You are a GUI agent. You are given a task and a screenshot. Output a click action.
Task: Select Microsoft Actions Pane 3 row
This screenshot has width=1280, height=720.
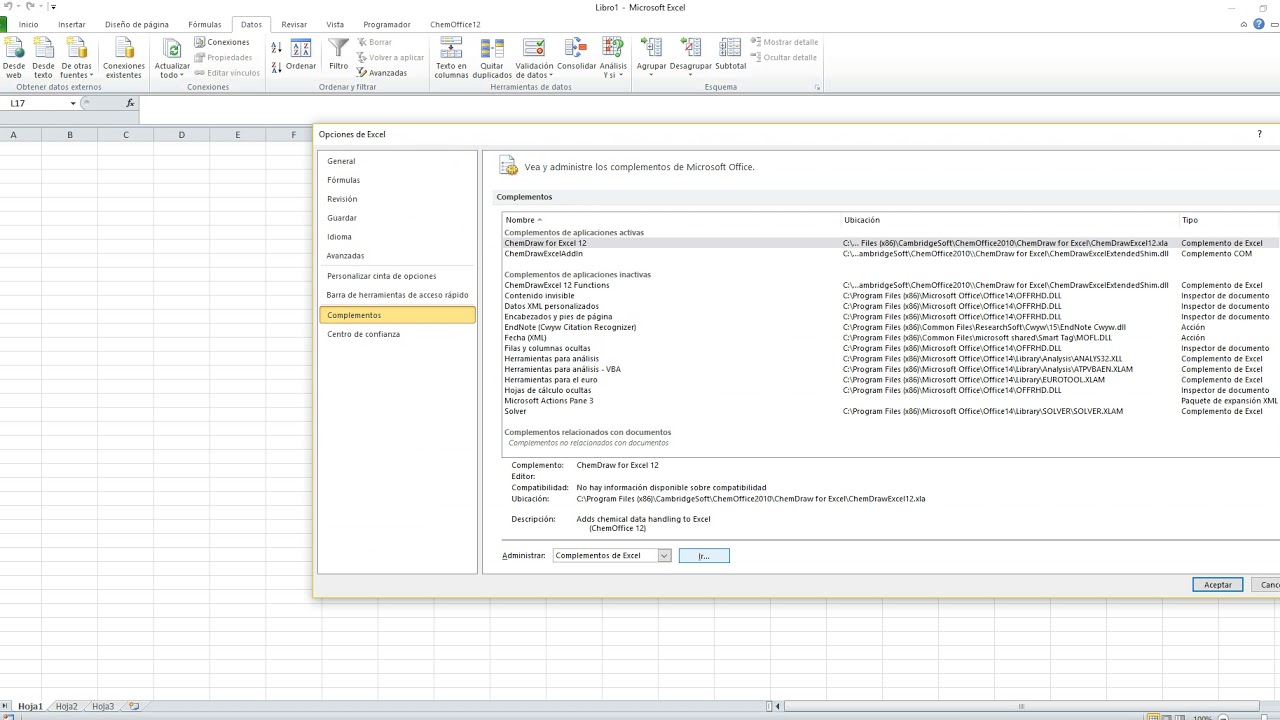click(891, 401)
